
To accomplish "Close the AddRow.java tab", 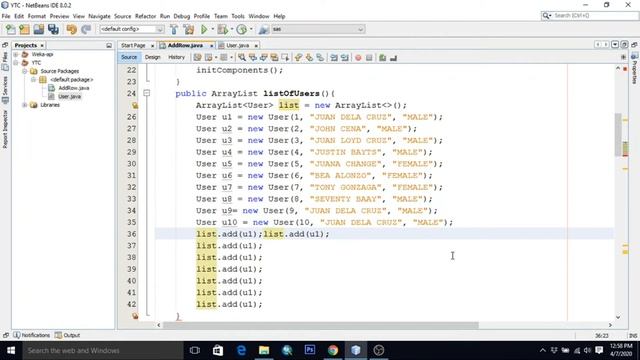I will tap(211, 46).
